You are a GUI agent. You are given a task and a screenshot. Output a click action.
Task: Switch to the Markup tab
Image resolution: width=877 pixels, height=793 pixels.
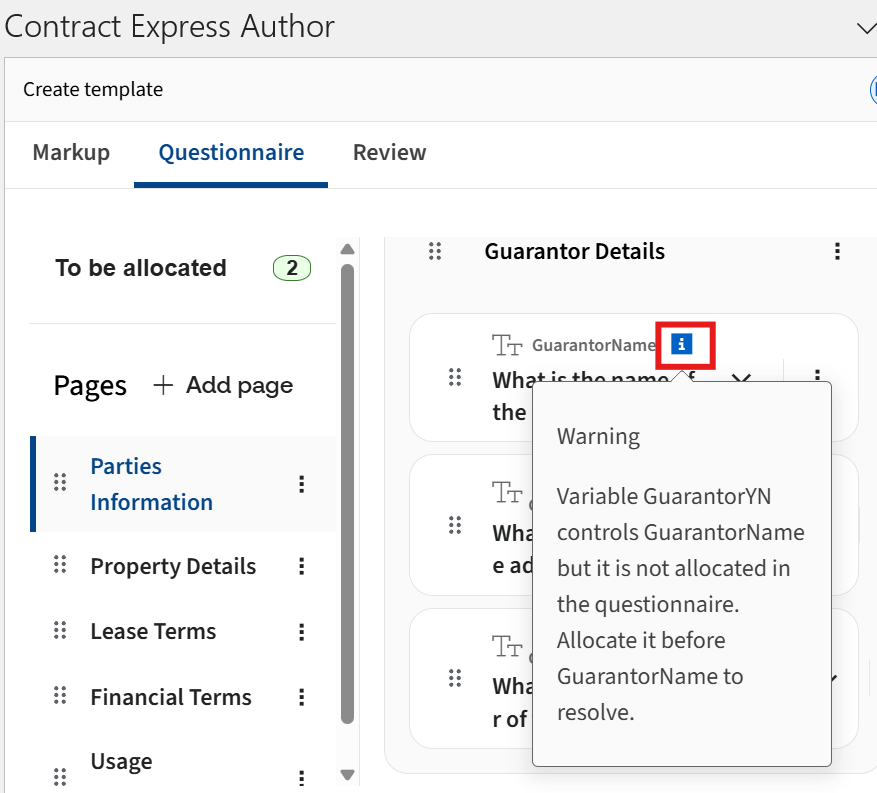click(x=71, y=152)
